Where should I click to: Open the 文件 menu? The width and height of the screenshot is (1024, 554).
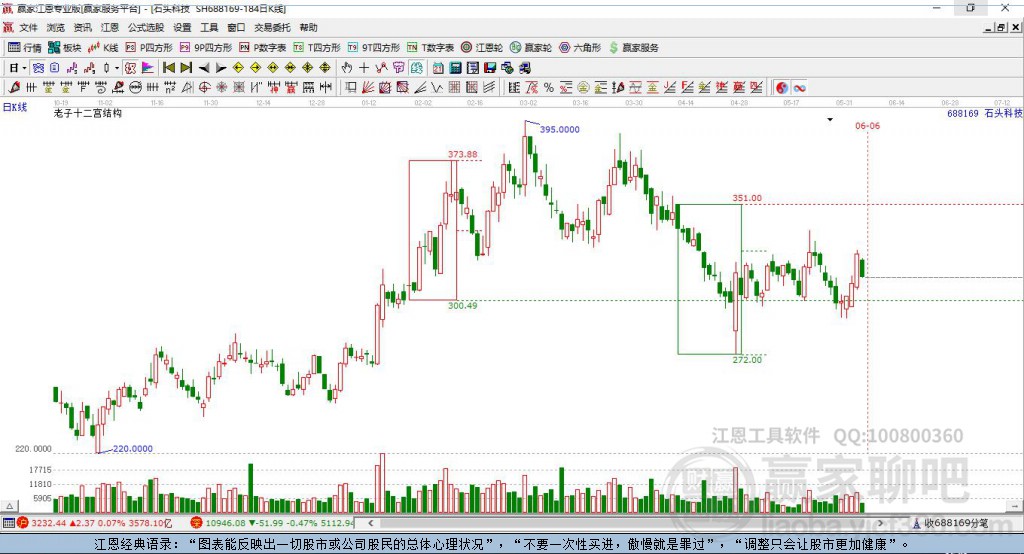(x=28, y=27)
